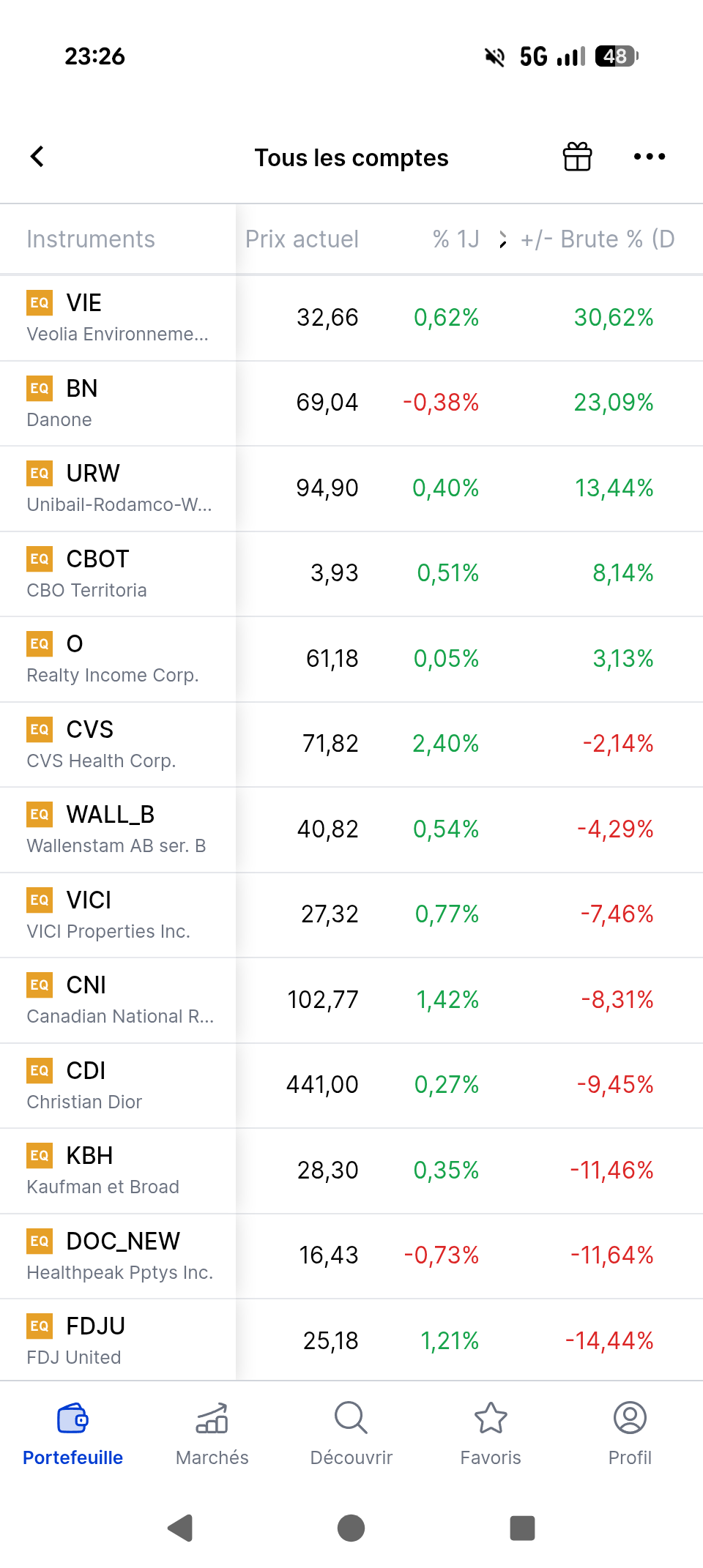Expand columns with the header chevron arrow
This screenshot has width=703, height=1568.
[502, 239]
